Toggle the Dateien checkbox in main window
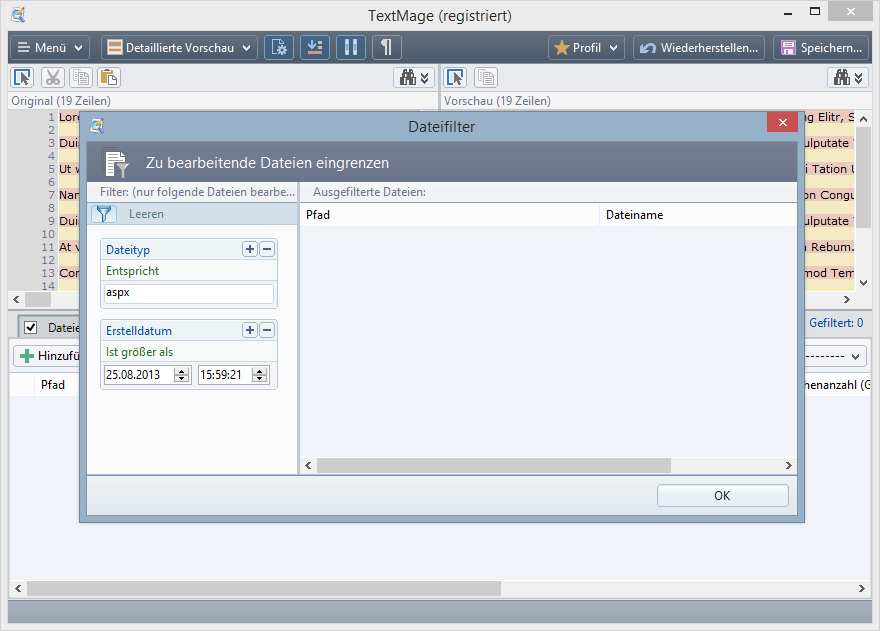Image resolution: width=880 pixels, height=631 pixels. [31, 327]
